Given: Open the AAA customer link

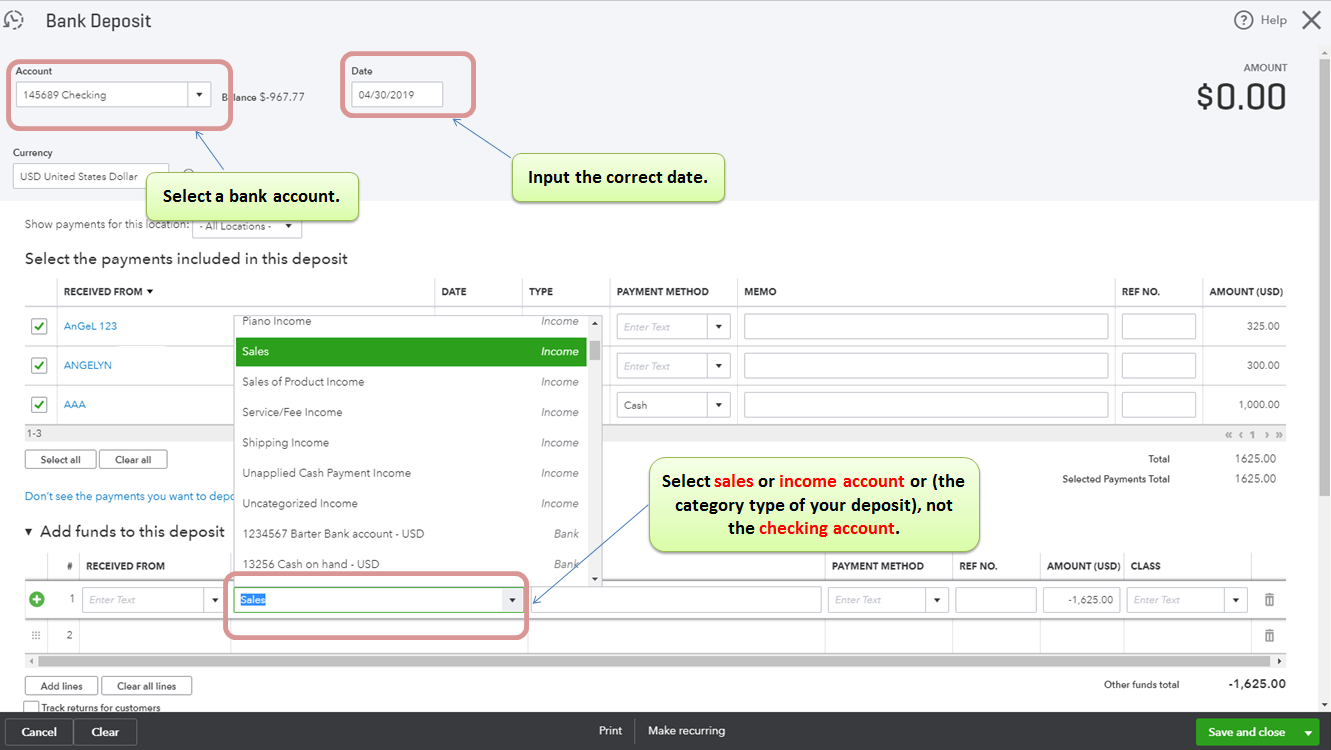Looking at the screenshot, I should (75, 405).
